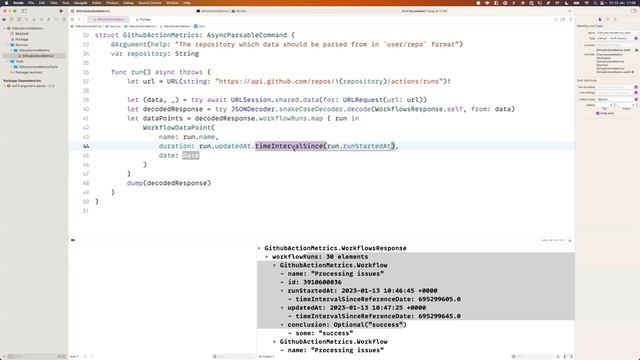The height and width of the screenshot is (360, 640).
Task: Click the library plus button in toolbar
Action: [x=569, y=11]
